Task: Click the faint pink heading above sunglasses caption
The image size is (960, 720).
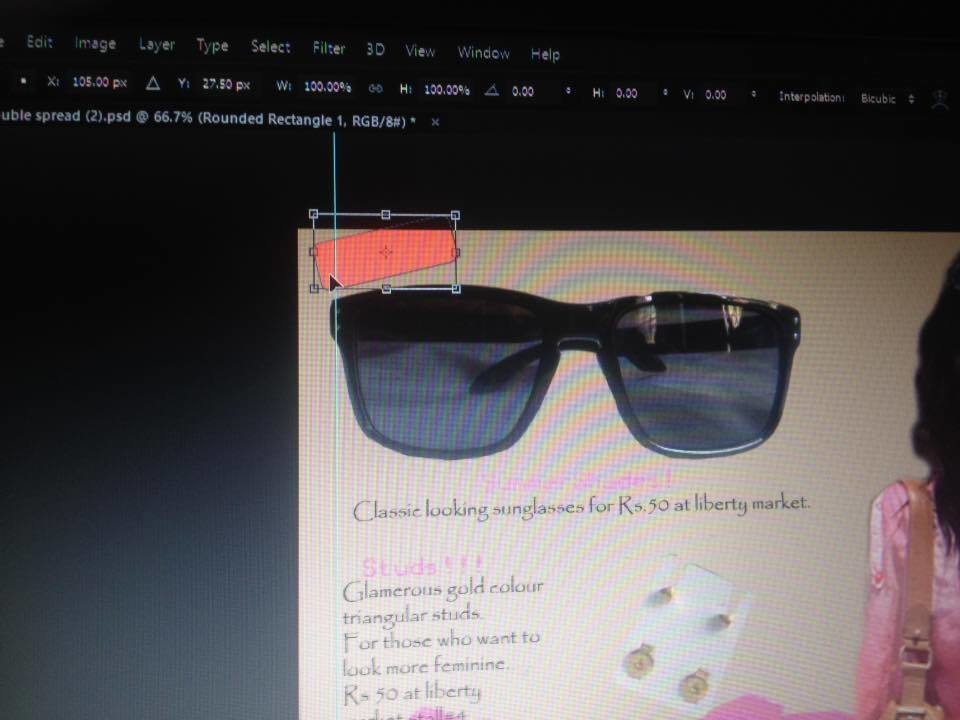Action: [577, 479]
